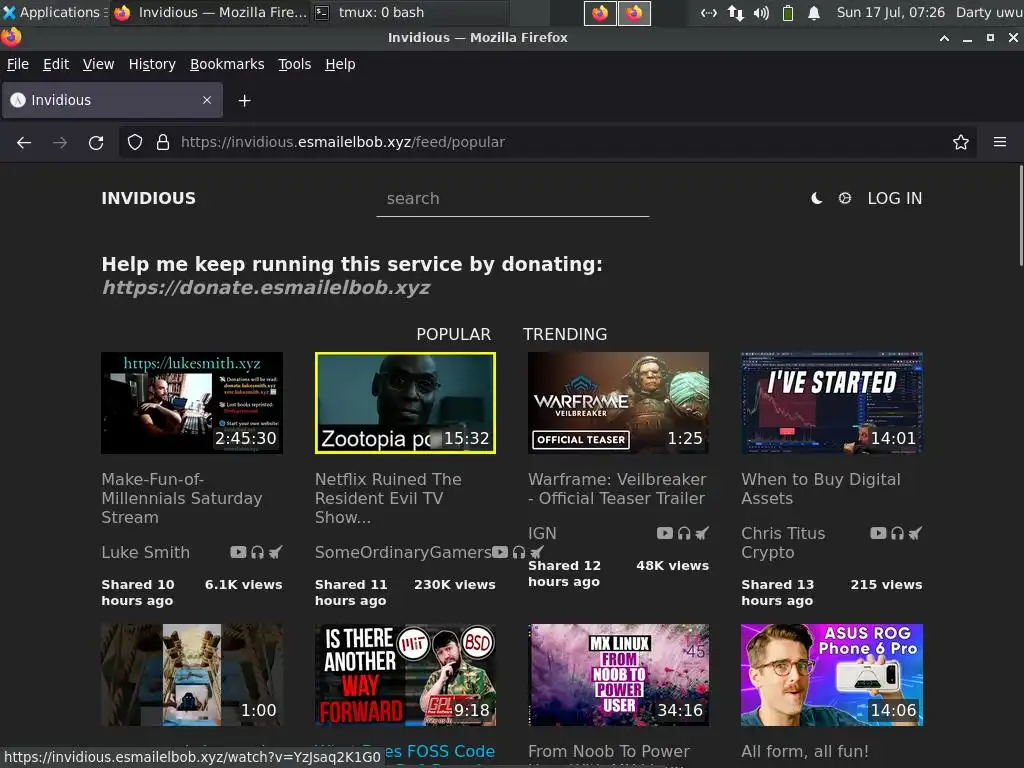Open the IGN channel link
Screen dimensions: 1024x768
542,534
